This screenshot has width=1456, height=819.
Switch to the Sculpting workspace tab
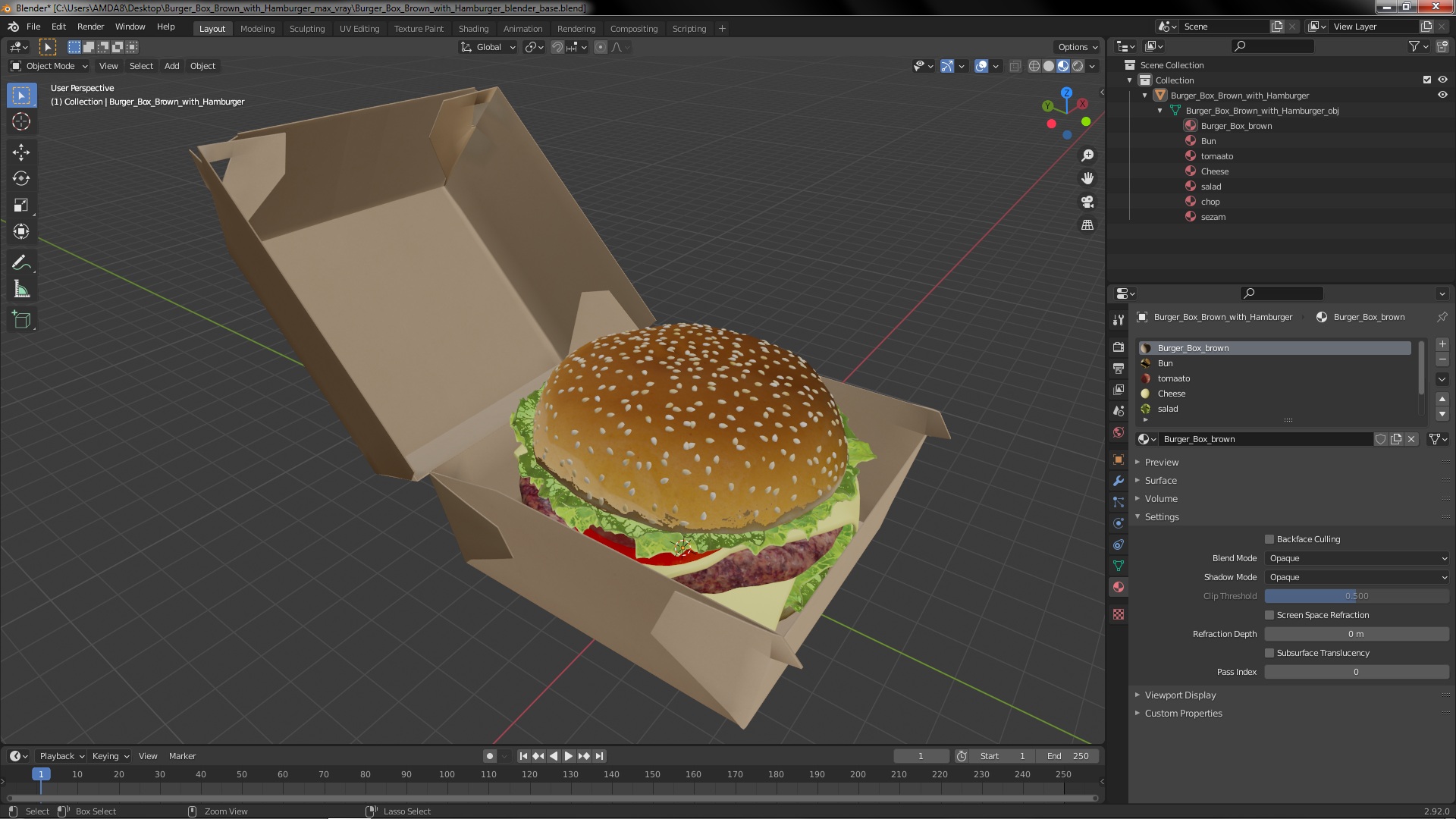pyautogui.click(x=307, y=29)
